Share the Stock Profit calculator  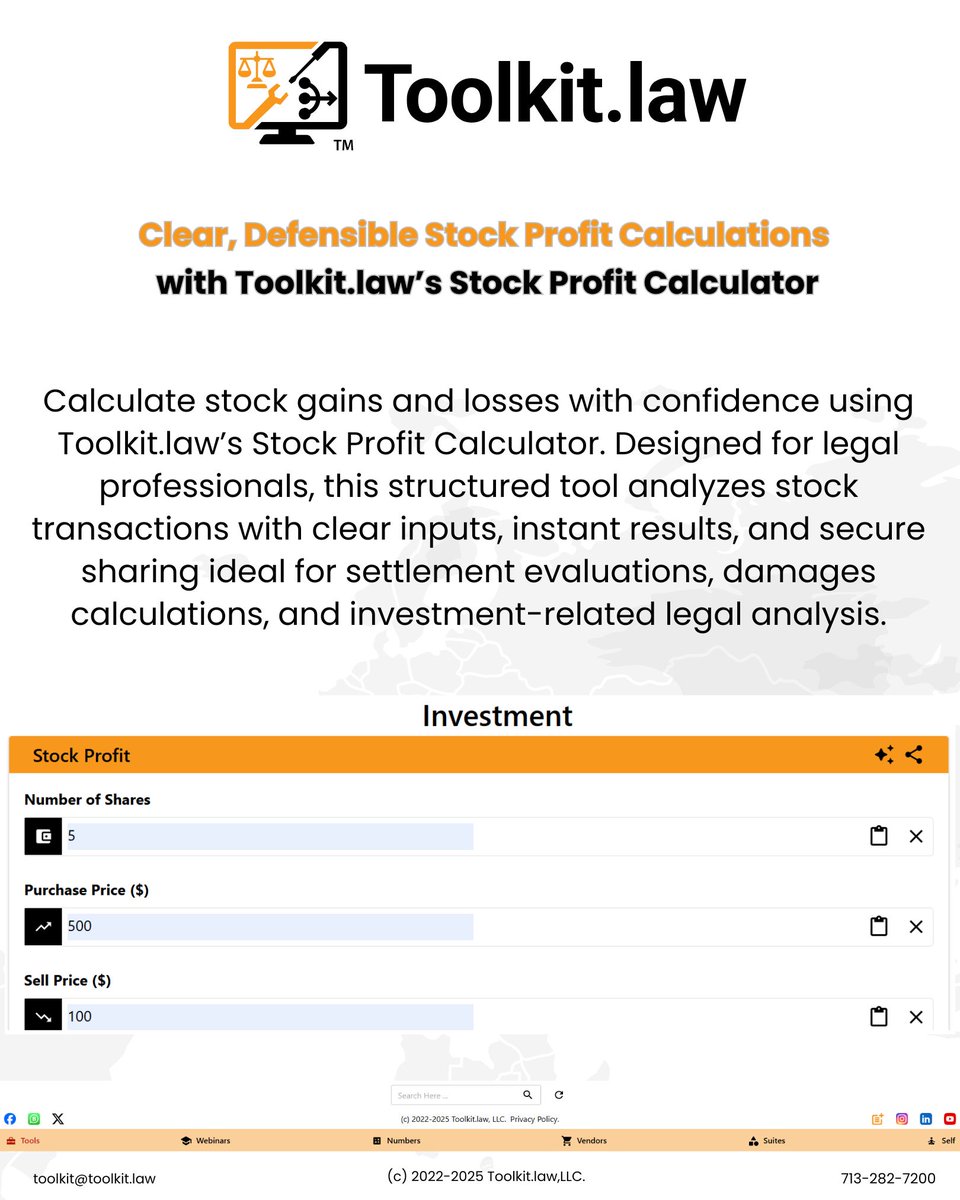pos(914,755)
